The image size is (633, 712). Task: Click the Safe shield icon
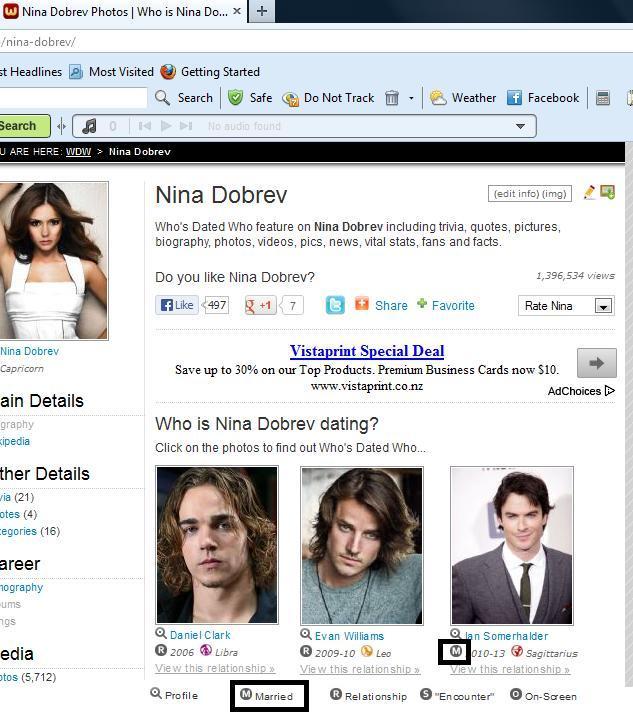235,98
